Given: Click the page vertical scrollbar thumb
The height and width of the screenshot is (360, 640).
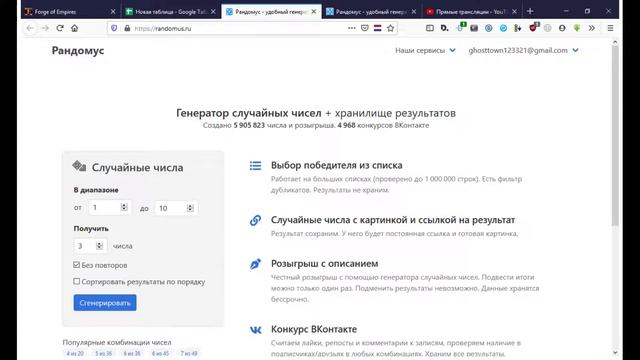Looking at the screenshot, I should pyautogui.click(x=615, y=136).
